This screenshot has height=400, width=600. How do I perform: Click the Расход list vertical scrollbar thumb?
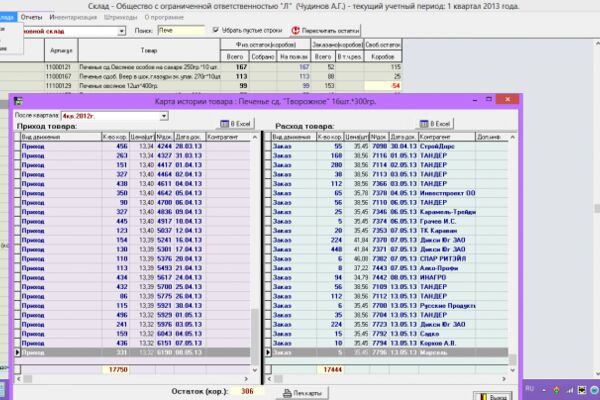[512, 360]
